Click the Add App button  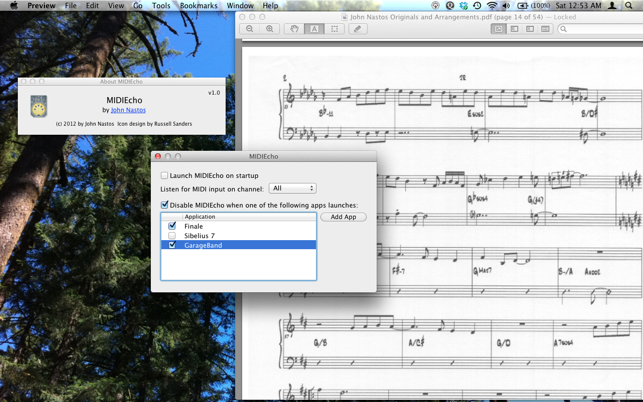(343, 217)
